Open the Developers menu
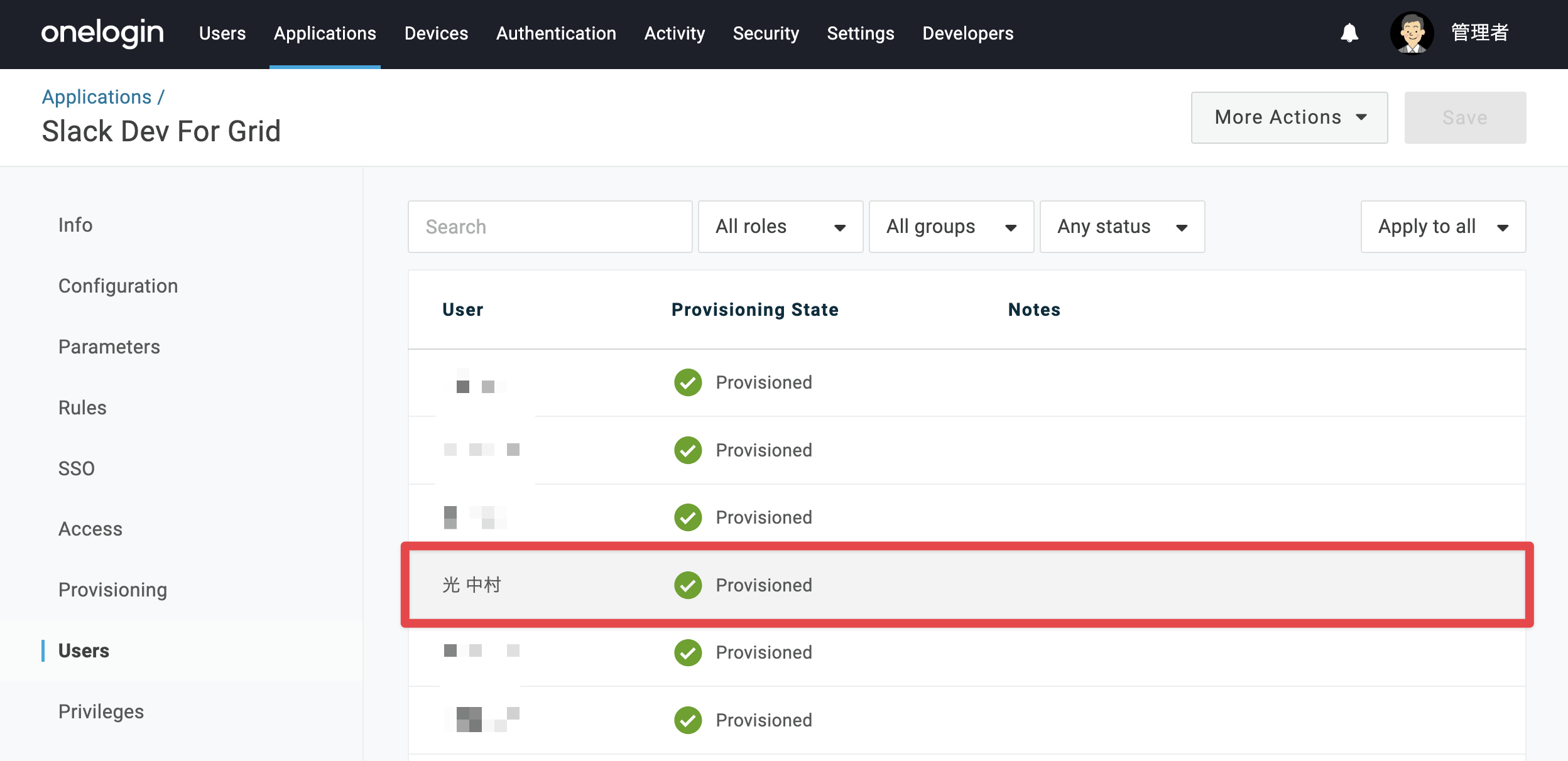This screenshot has width=1568, height=761. pyautogui.click(x=968, y=33)
